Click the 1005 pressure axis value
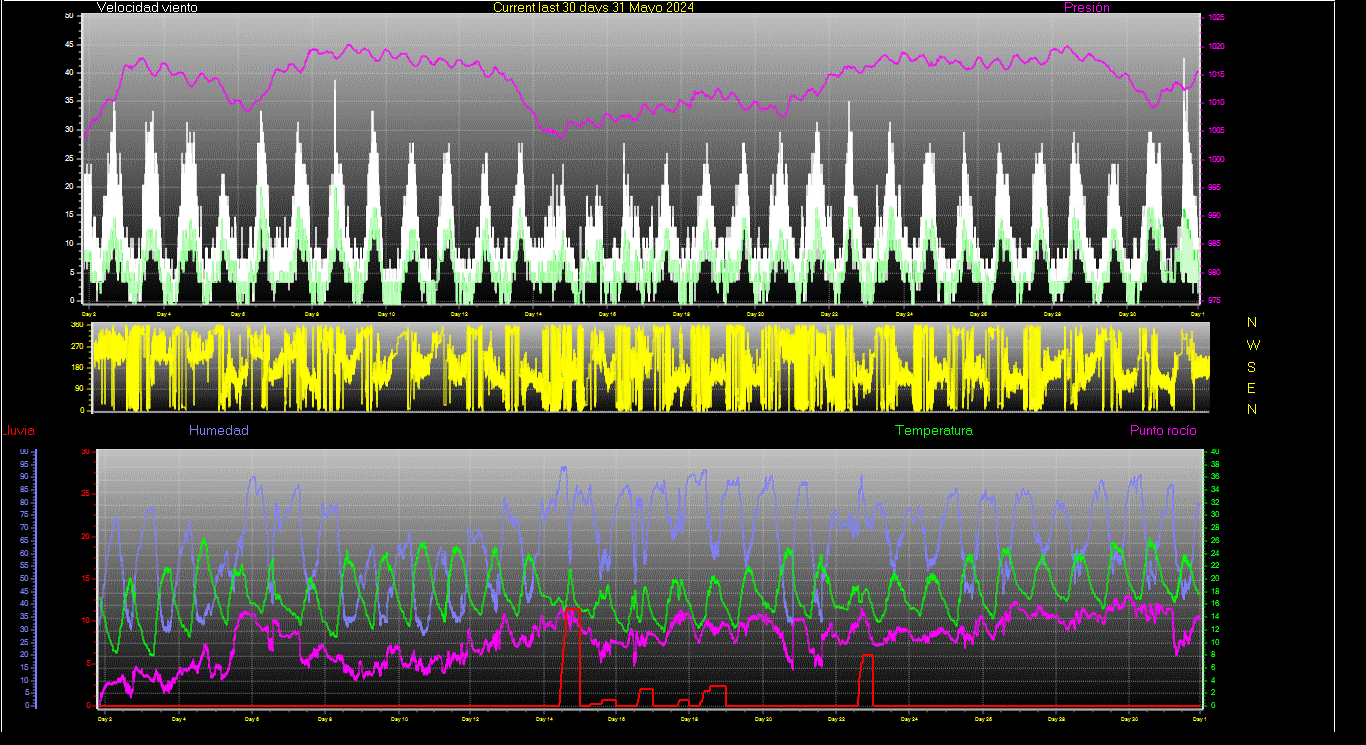 1217,131
